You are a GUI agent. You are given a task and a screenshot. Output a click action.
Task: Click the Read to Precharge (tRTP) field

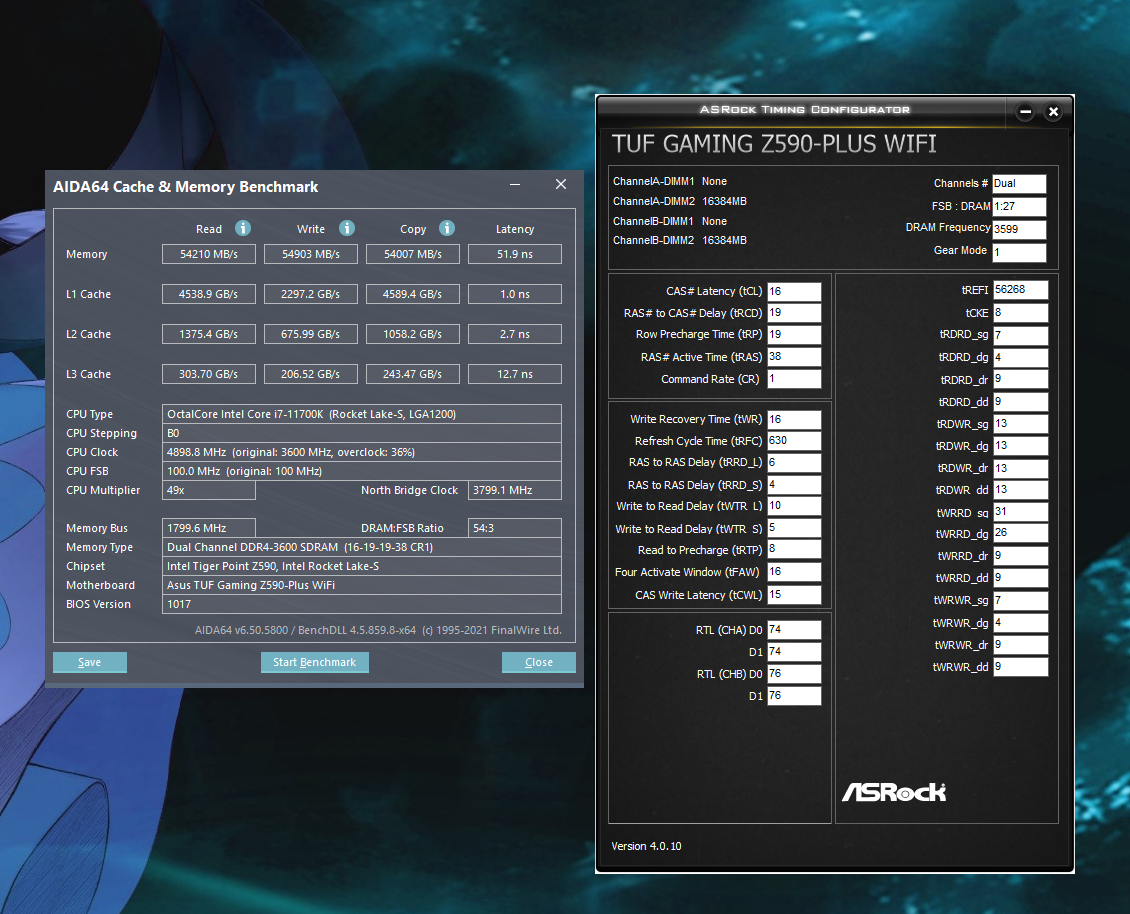(x=794, y=549)
